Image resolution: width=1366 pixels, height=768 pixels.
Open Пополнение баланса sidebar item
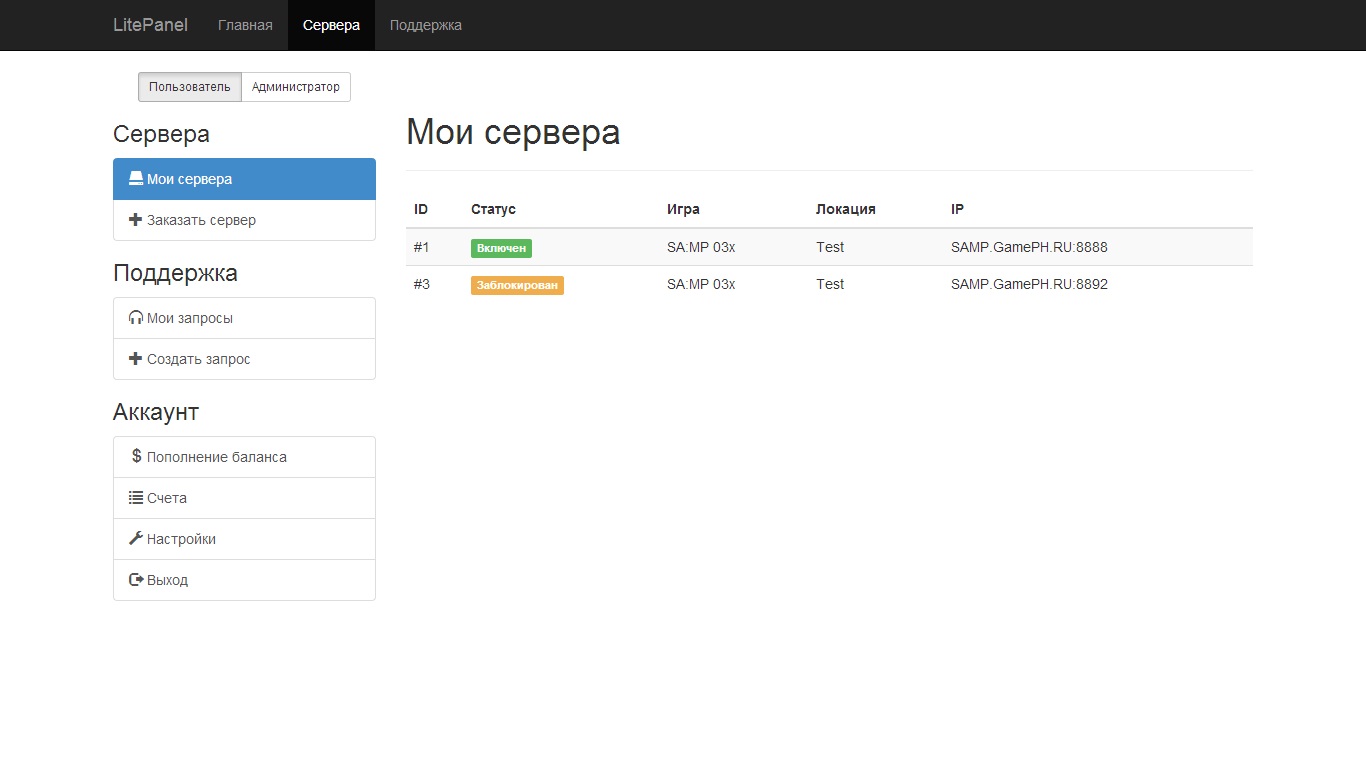click(244, 457)
